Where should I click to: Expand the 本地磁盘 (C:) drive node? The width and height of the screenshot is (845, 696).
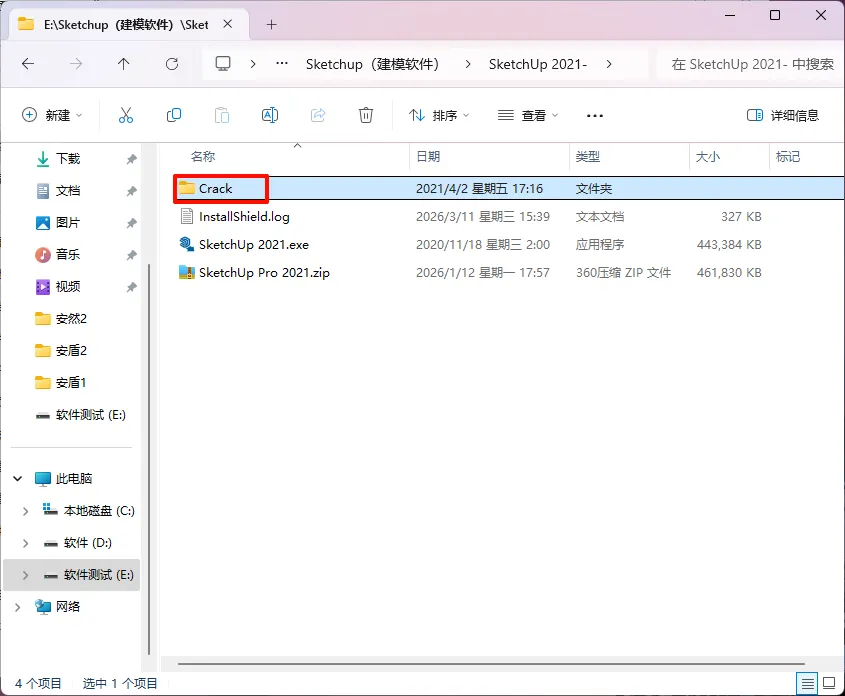pos(25,511)
